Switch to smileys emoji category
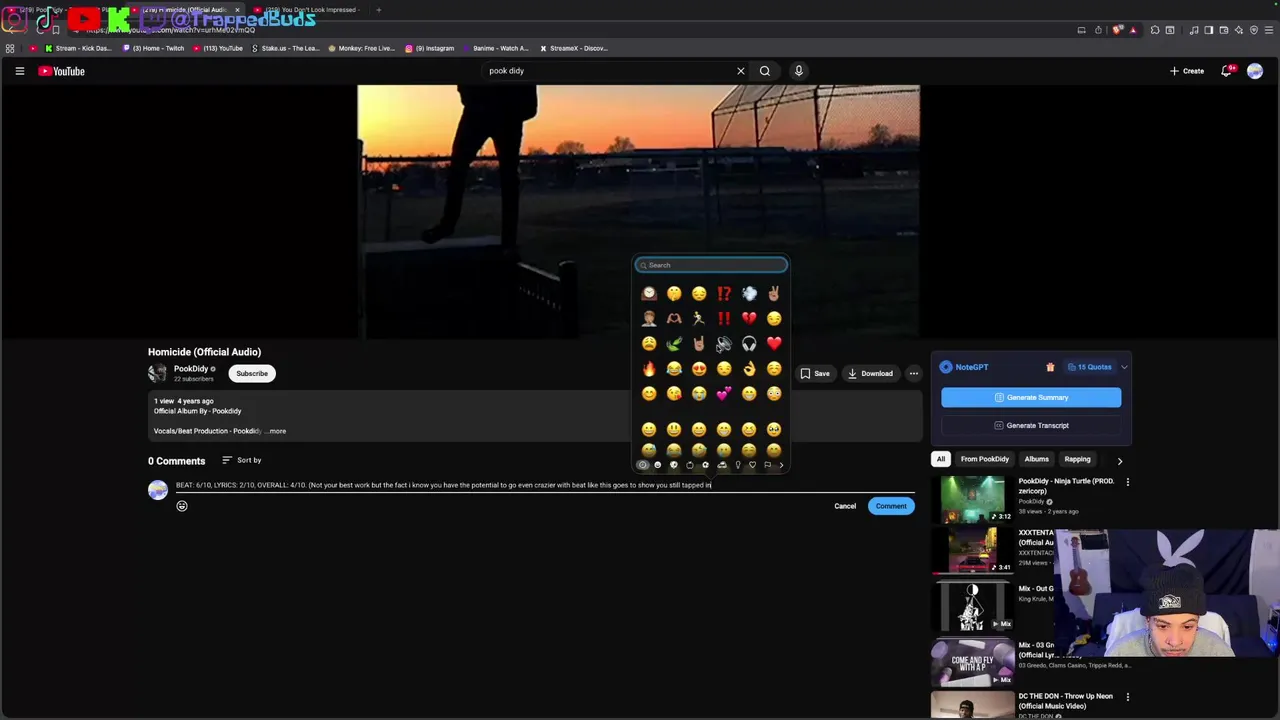 click(x=657, y=465)
